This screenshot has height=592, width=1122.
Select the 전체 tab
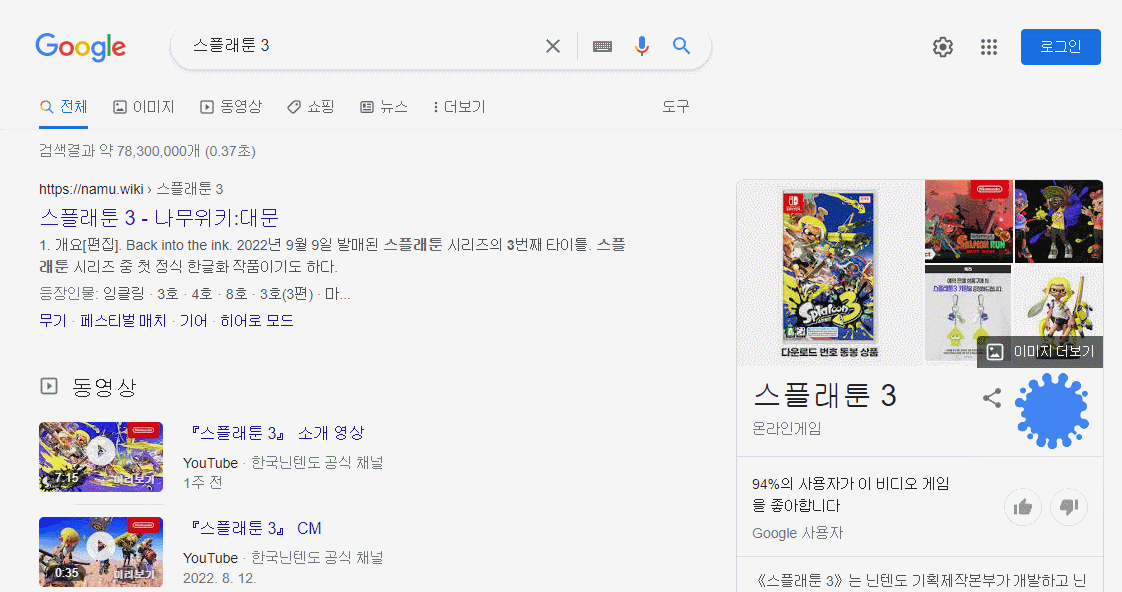pos(64,107)
